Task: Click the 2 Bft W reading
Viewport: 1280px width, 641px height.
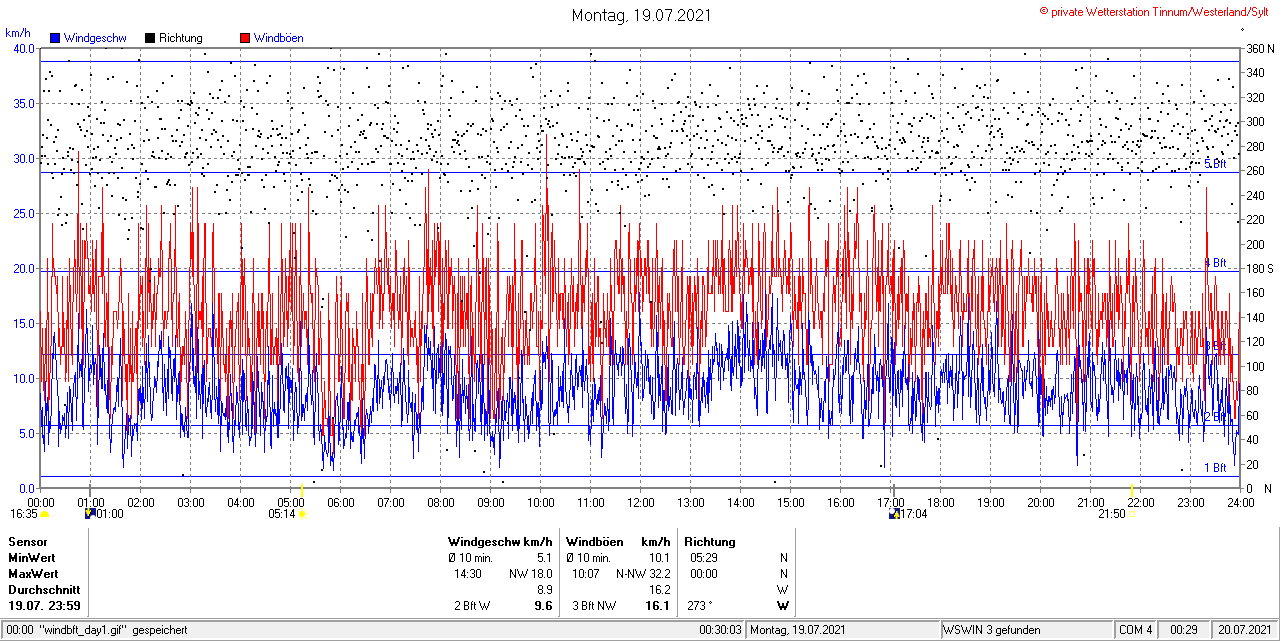Action: (472, 606)
